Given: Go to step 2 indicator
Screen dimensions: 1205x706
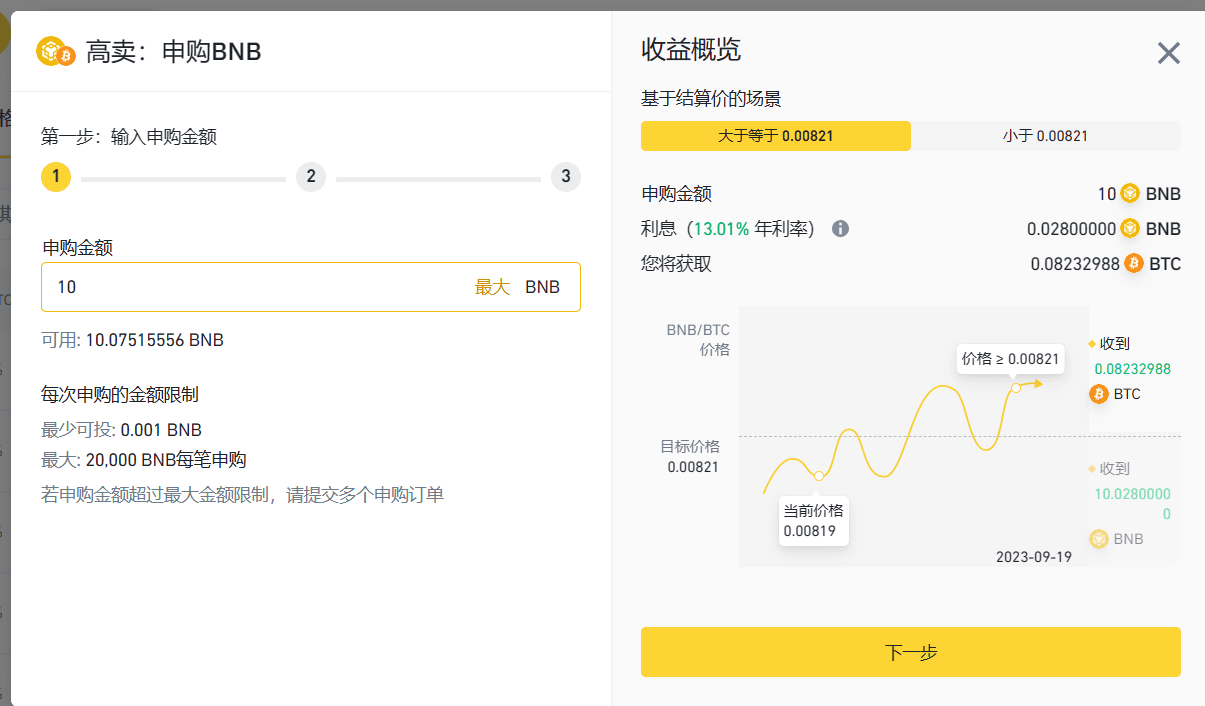Looking at the screenshot, I should coord(311,177).
